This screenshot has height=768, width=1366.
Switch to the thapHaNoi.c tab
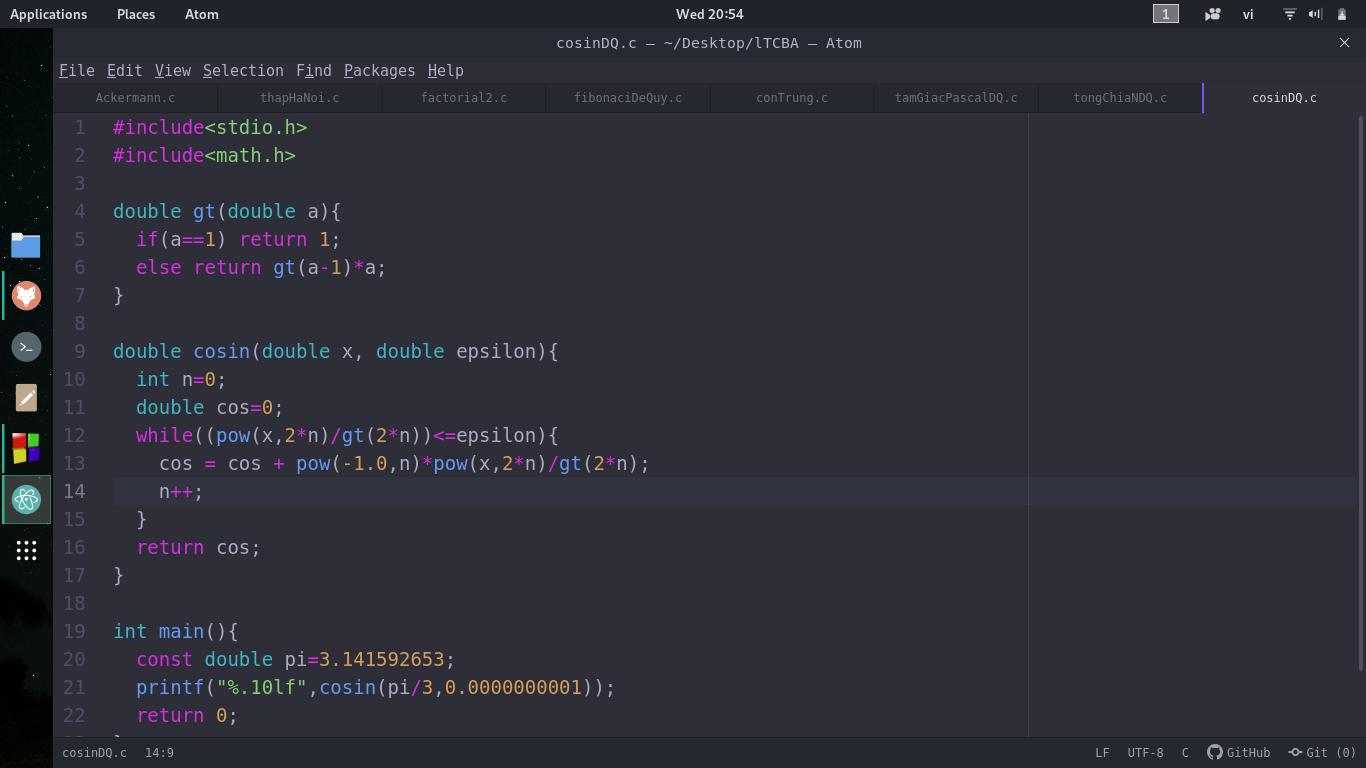coord(299,98)
